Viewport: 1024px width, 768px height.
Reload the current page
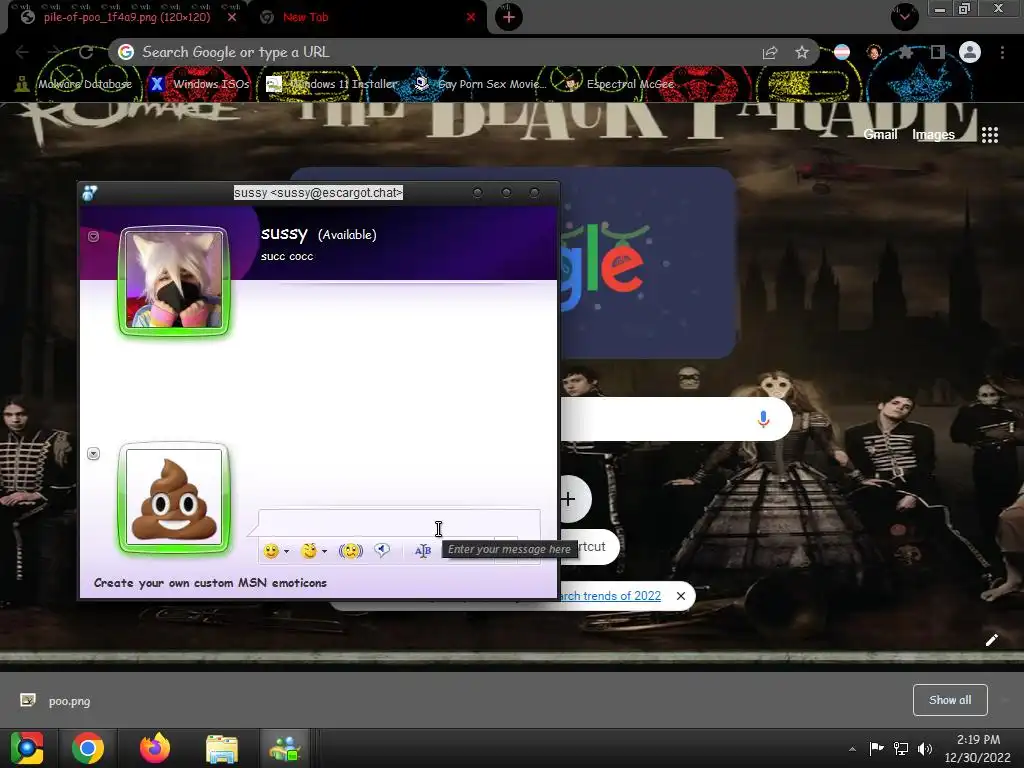tap(86, 52)
